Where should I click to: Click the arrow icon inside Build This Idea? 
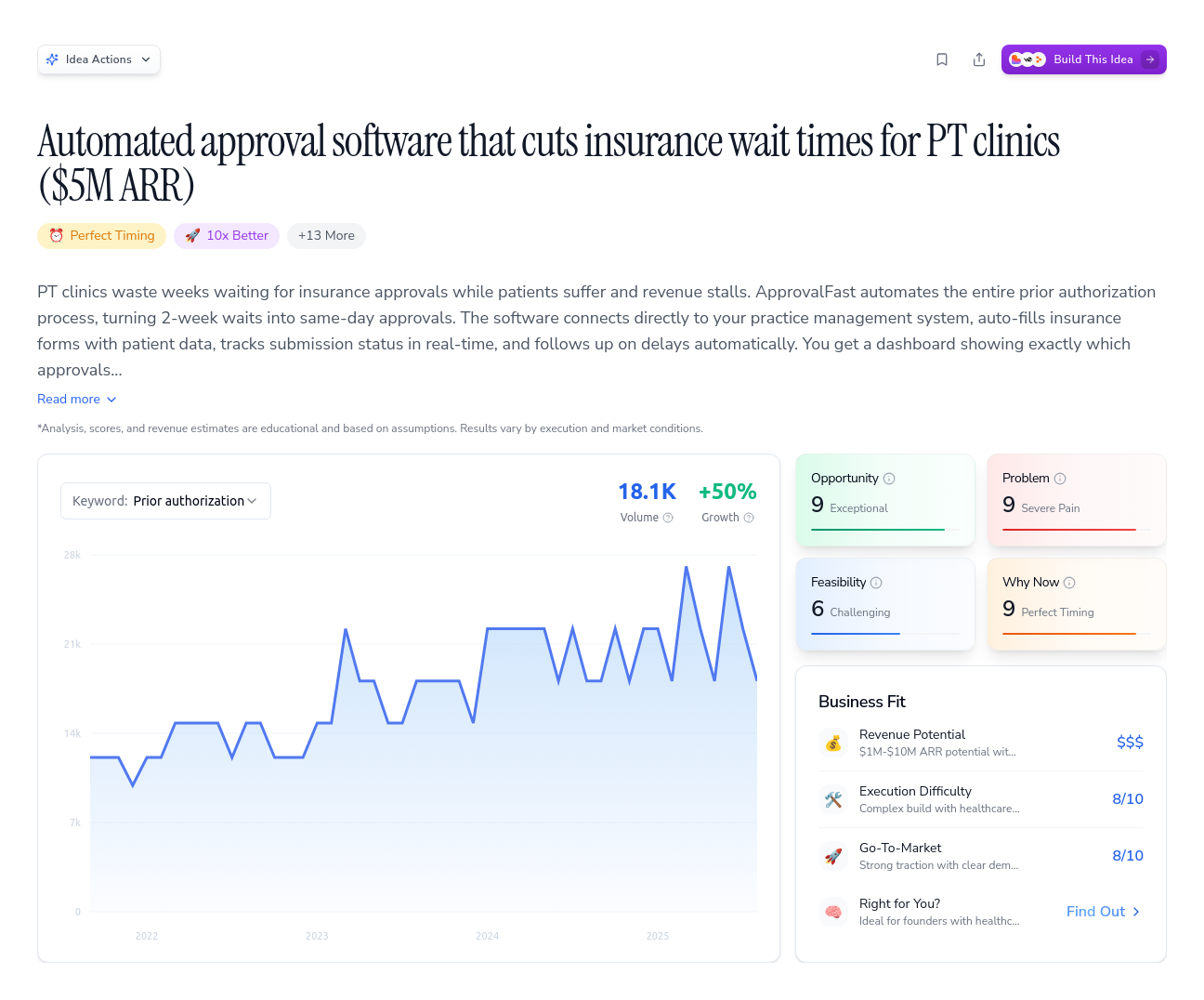coord(1151,59)
